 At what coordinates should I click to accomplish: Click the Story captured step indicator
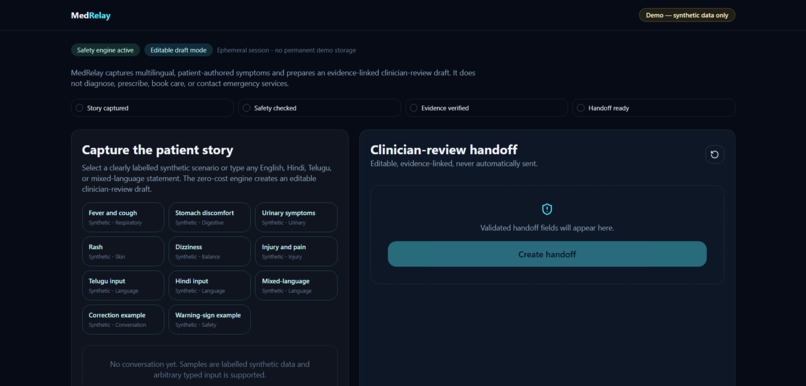click(x=152, y=108)
